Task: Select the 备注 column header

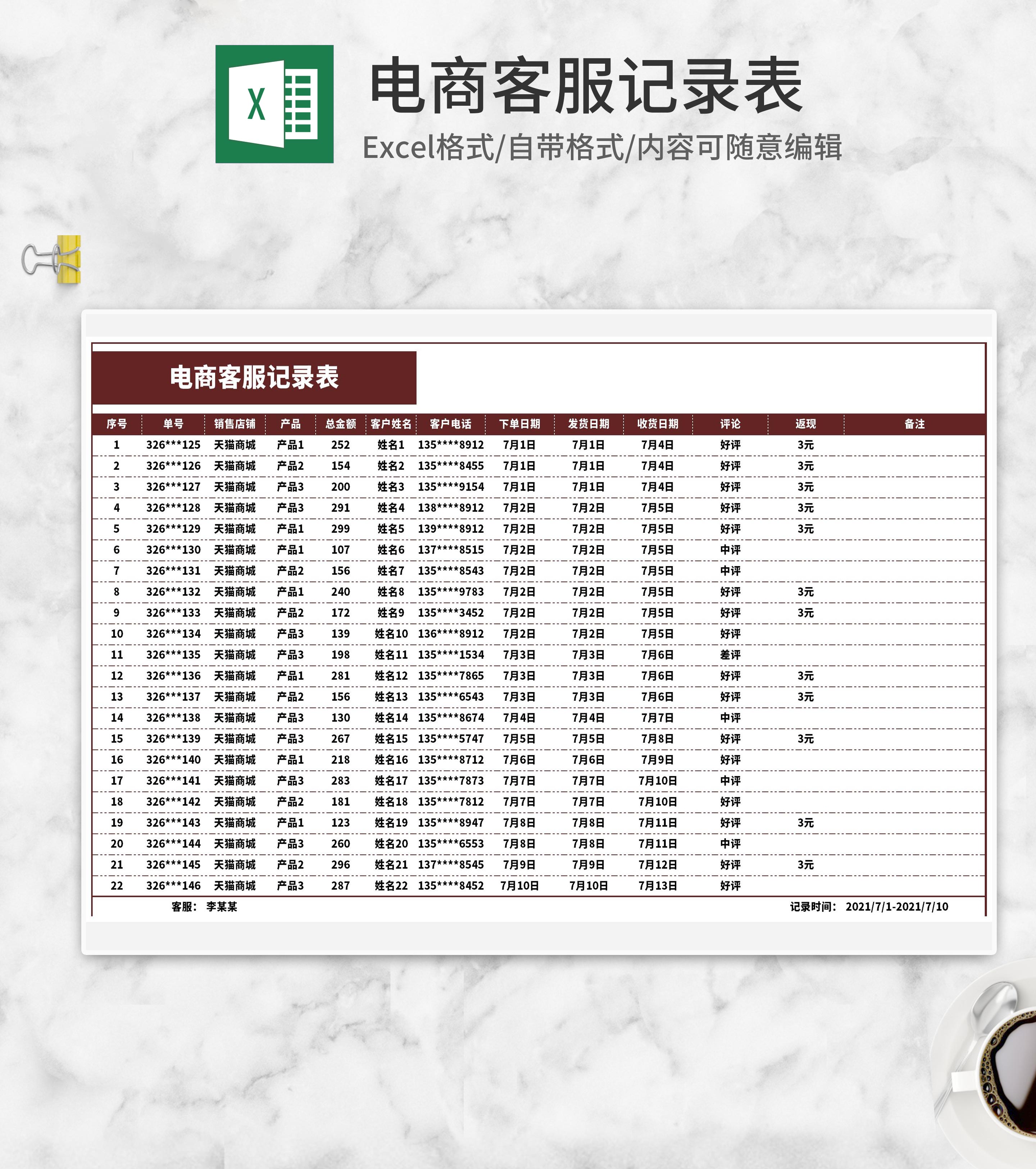Action: [x=914, y=424]
